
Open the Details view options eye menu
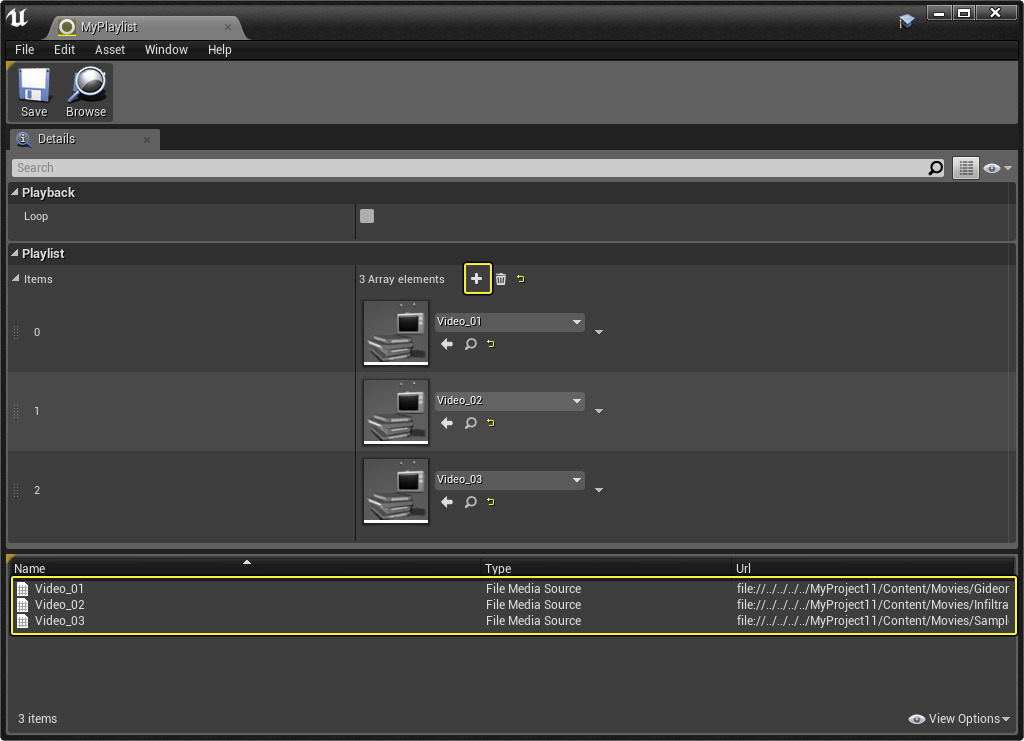(x=997, y=168)
